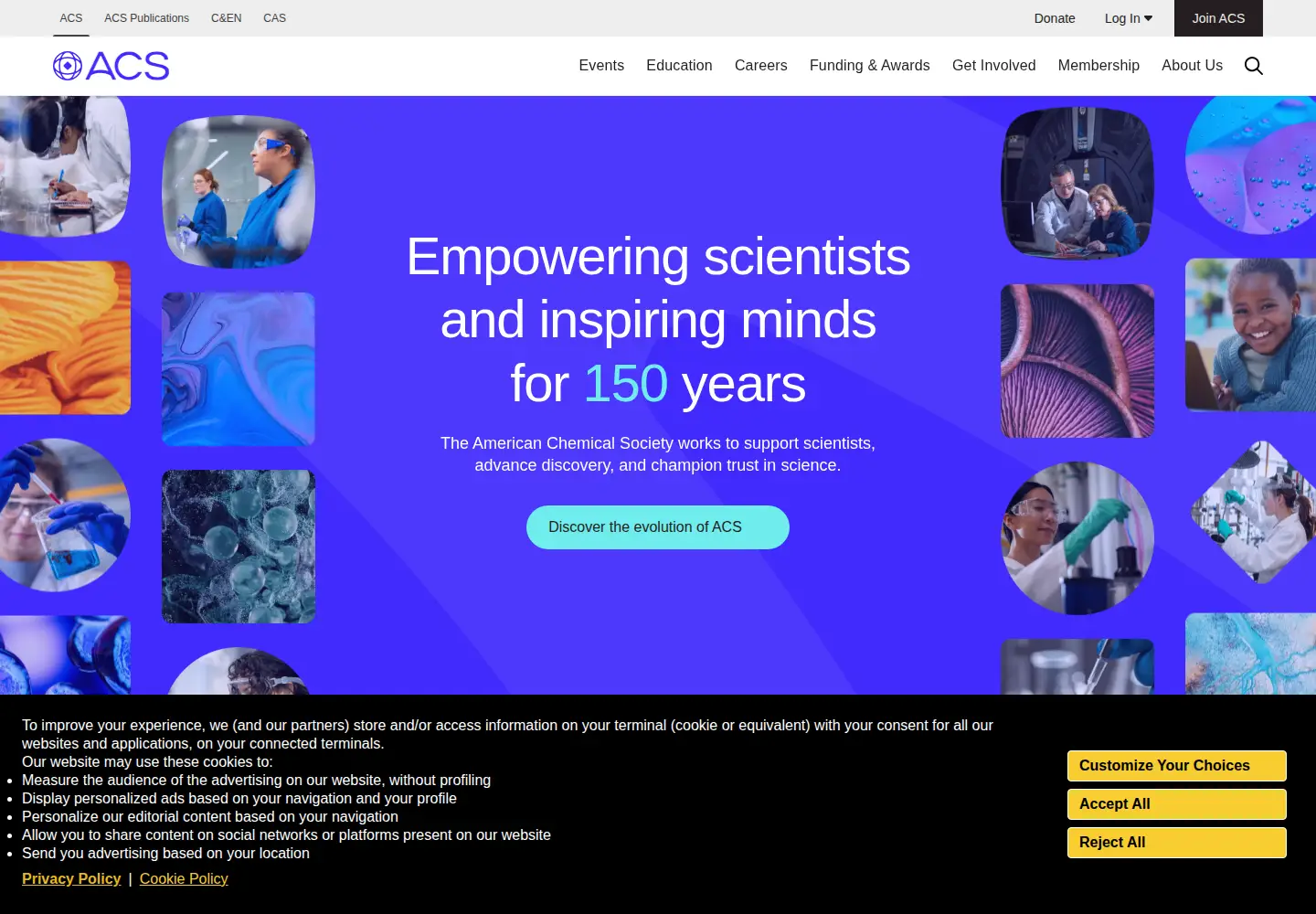Open the Donate link

[x=1055, y=18]
